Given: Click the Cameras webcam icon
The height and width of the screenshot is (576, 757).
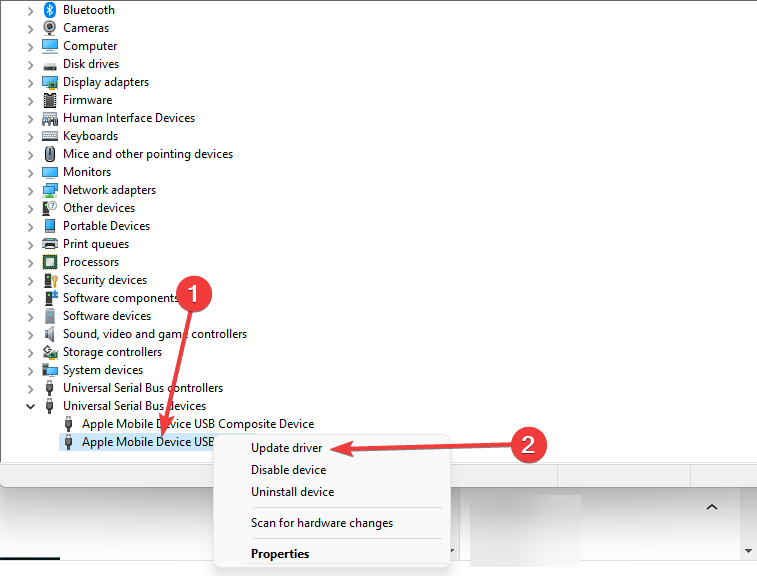Looking at the screenshot, I should click(x=50, y=28).
